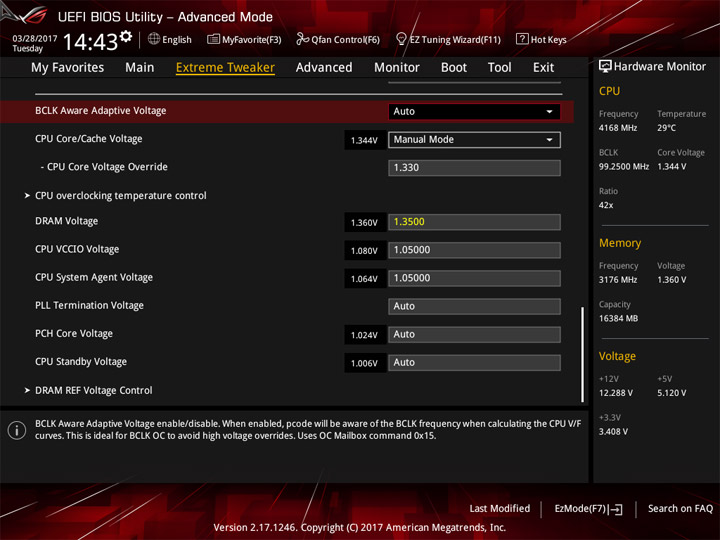Click the 5.120 V reading
Viewport: 720px width, 540px height.
672,393
